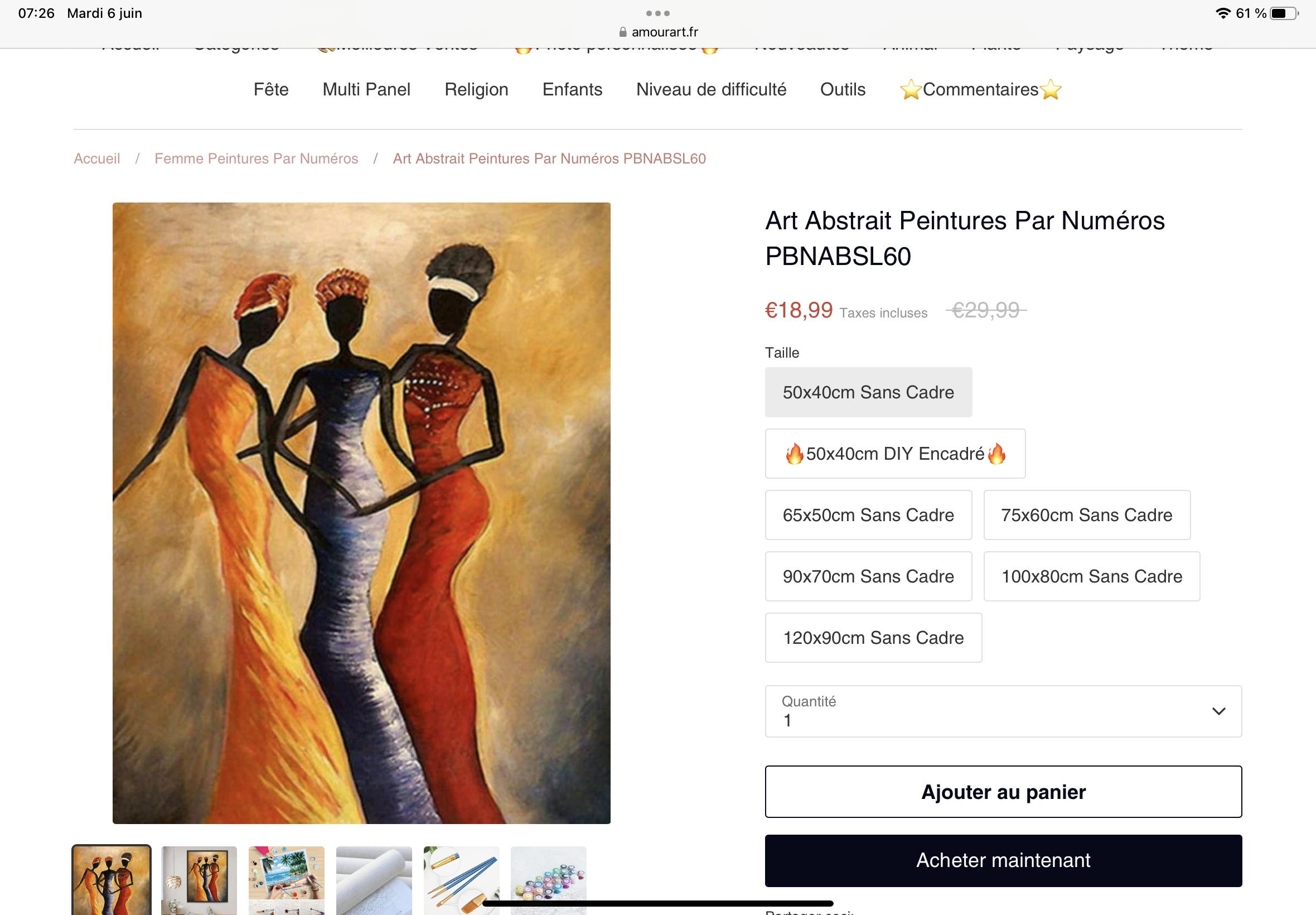
Task: Tap the battery indicator icon
Action: tap(1283, 13)
